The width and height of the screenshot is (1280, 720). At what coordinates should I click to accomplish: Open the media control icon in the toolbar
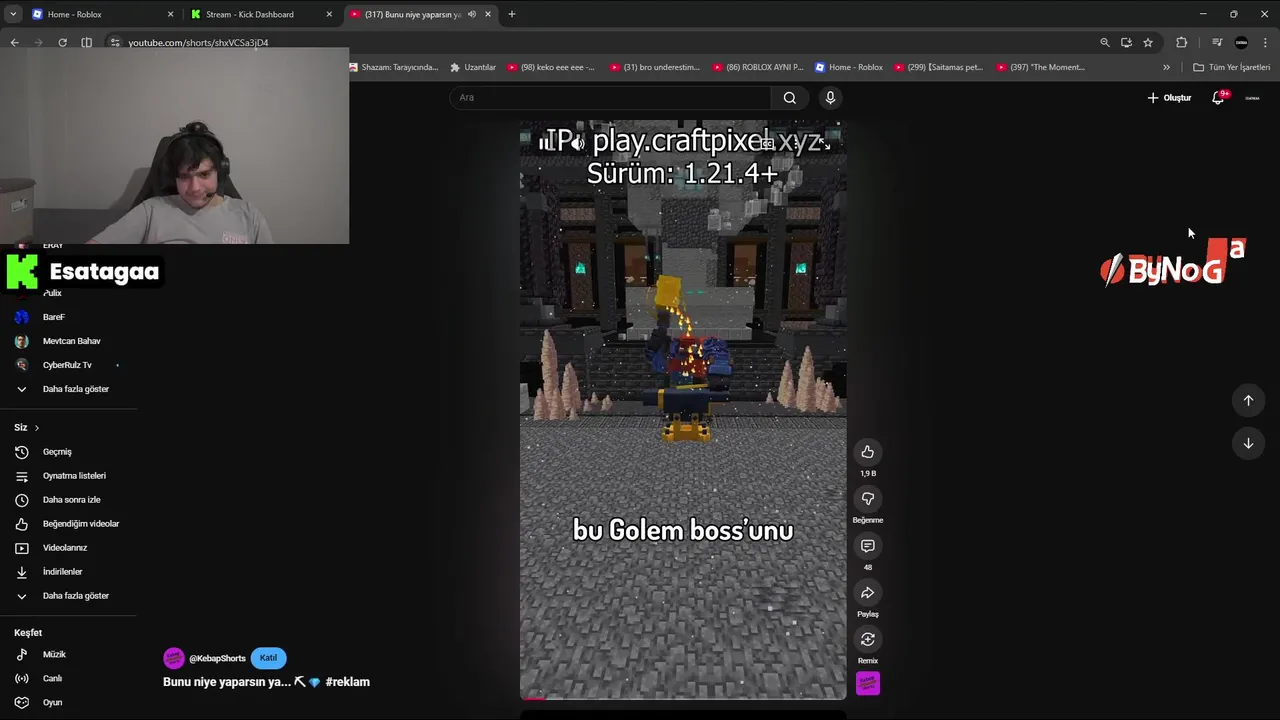tap(1217, 42)
